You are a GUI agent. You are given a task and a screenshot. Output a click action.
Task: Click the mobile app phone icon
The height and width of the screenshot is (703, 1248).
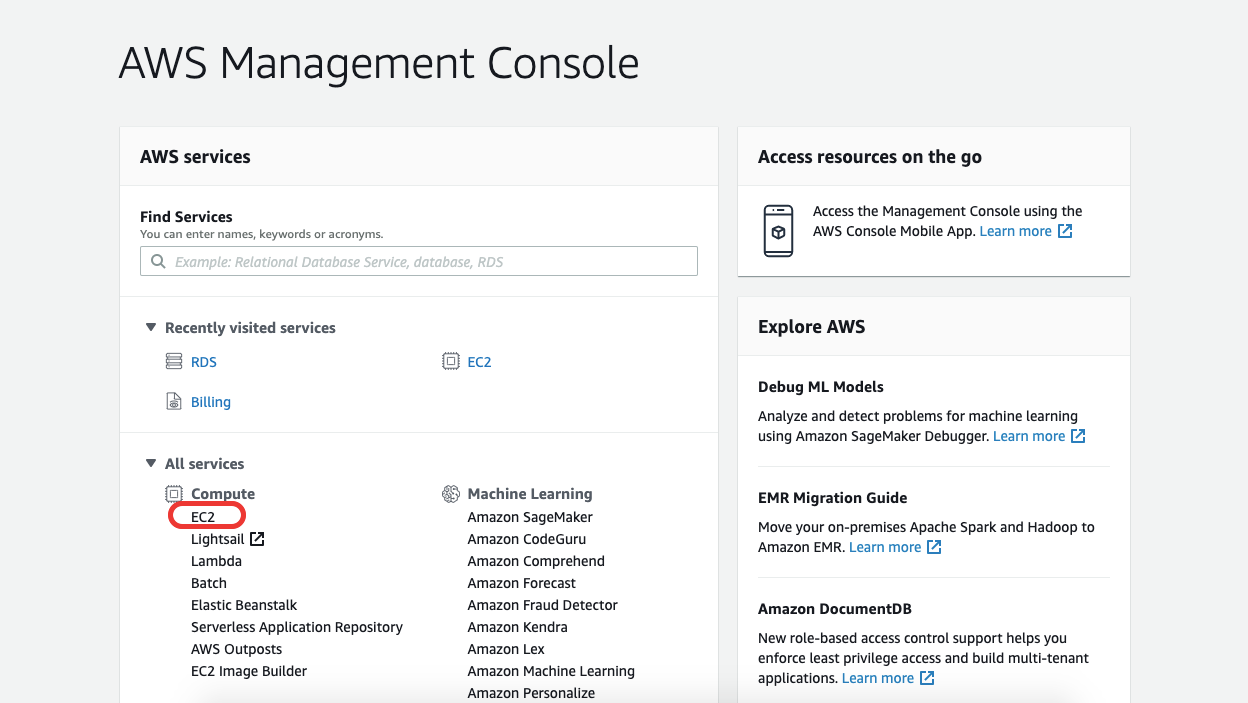pyautogui.click(x=778, y=231)
